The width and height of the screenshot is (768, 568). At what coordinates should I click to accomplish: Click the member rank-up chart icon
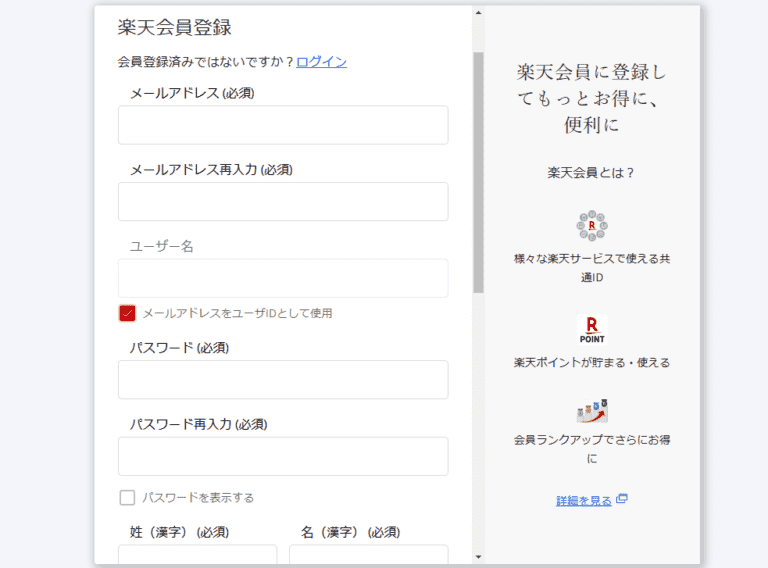(592, 411)
